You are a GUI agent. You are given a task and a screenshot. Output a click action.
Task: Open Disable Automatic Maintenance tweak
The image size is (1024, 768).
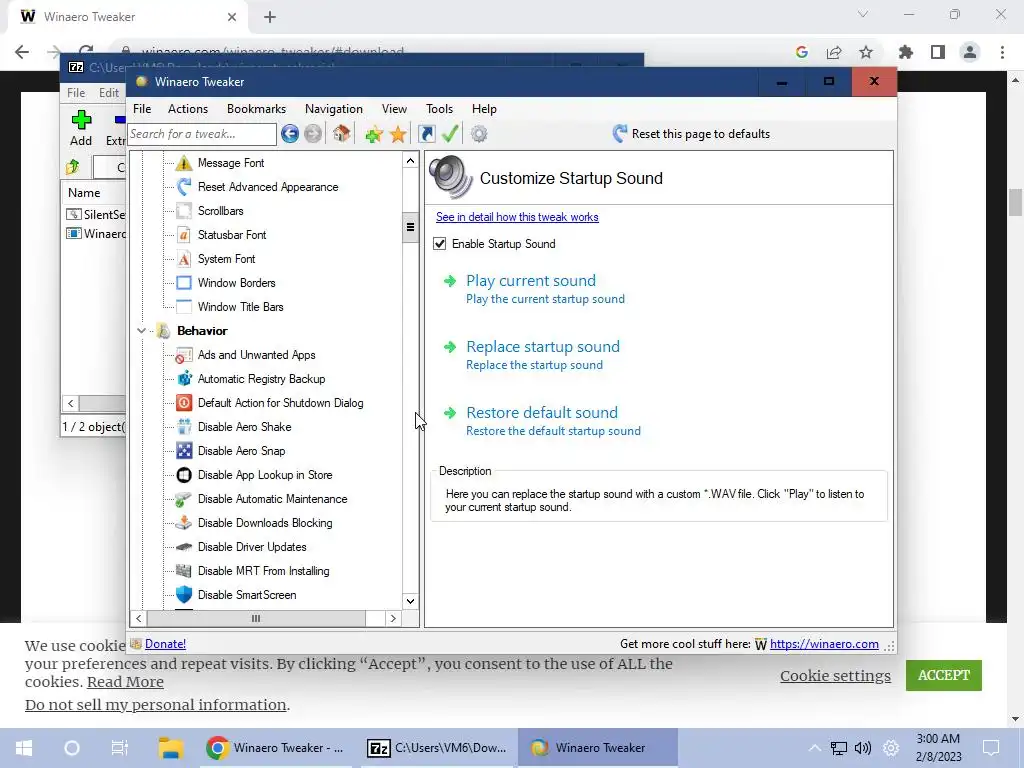point(272,499)
